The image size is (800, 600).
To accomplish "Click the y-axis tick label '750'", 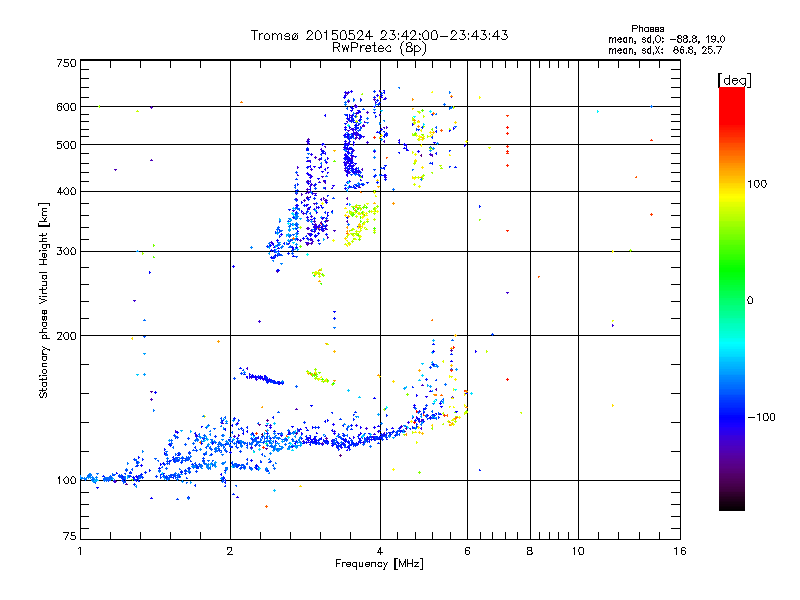I will pyautogui.click(x=66, y=63).
